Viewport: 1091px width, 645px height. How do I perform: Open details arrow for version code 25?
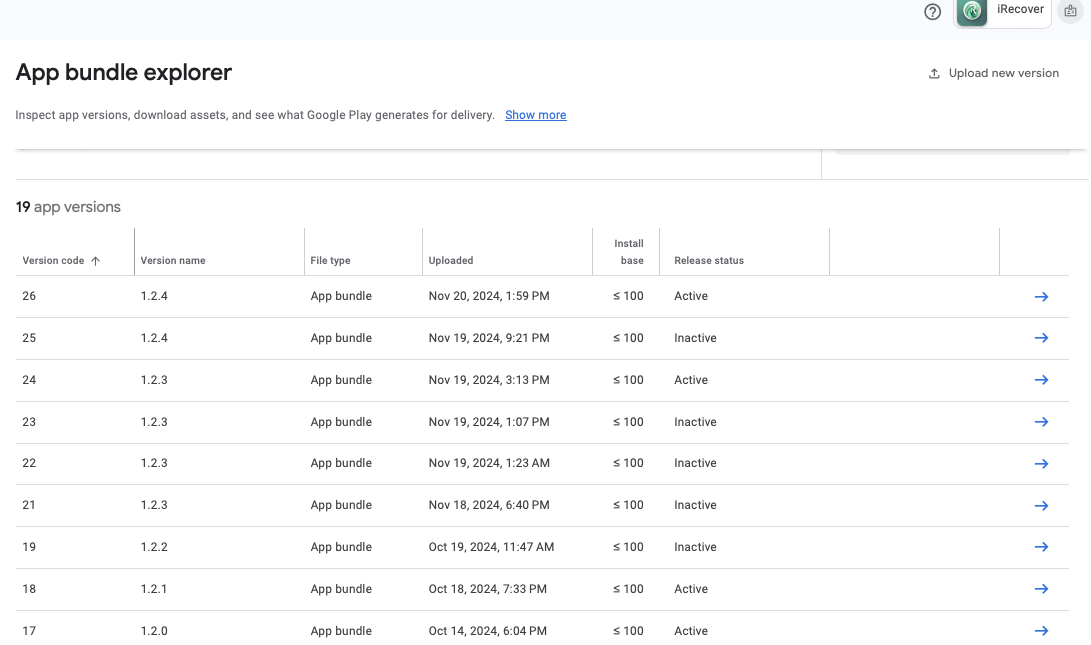click(1041, 338)
